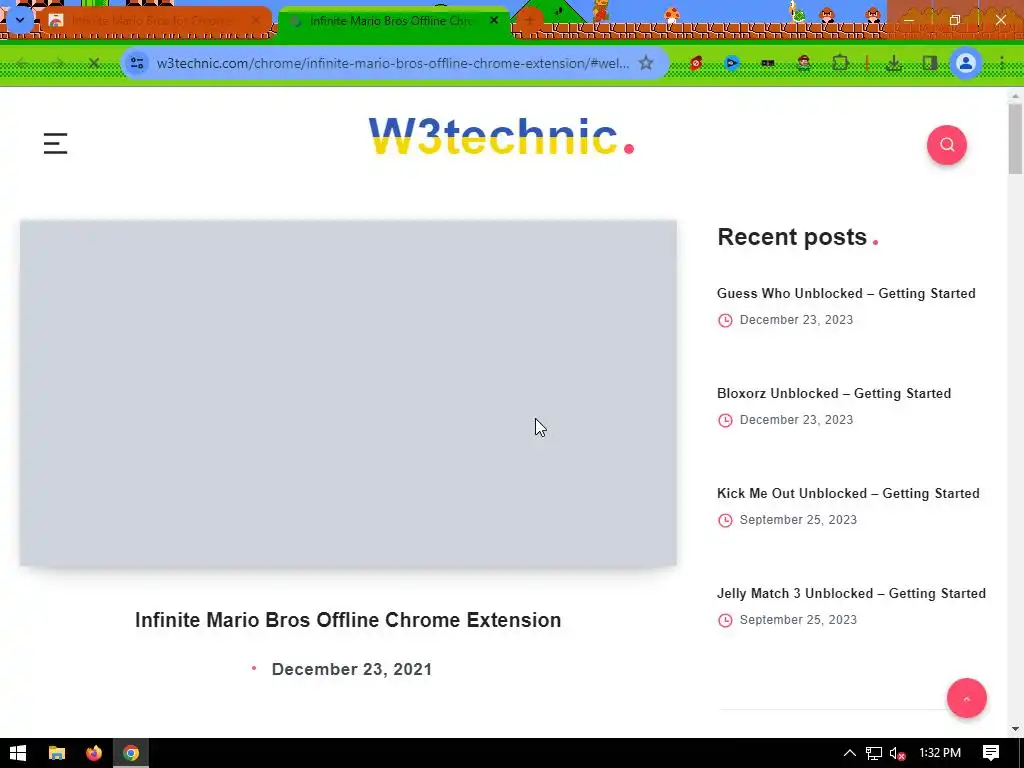
Task: Click the pink scroll-to-top button
Action: (x=967, y=698)
